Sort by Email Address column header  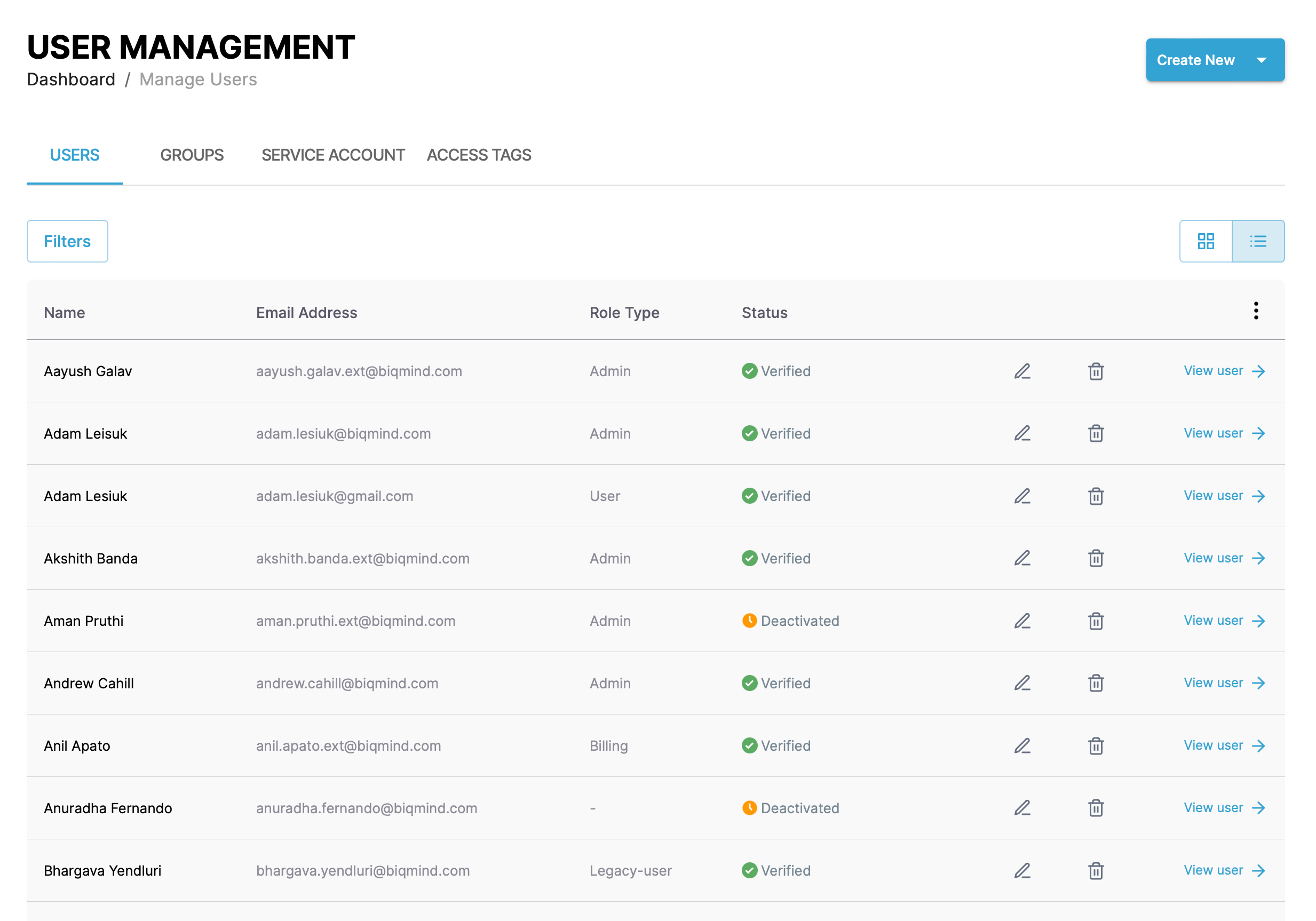click(307, 313)
